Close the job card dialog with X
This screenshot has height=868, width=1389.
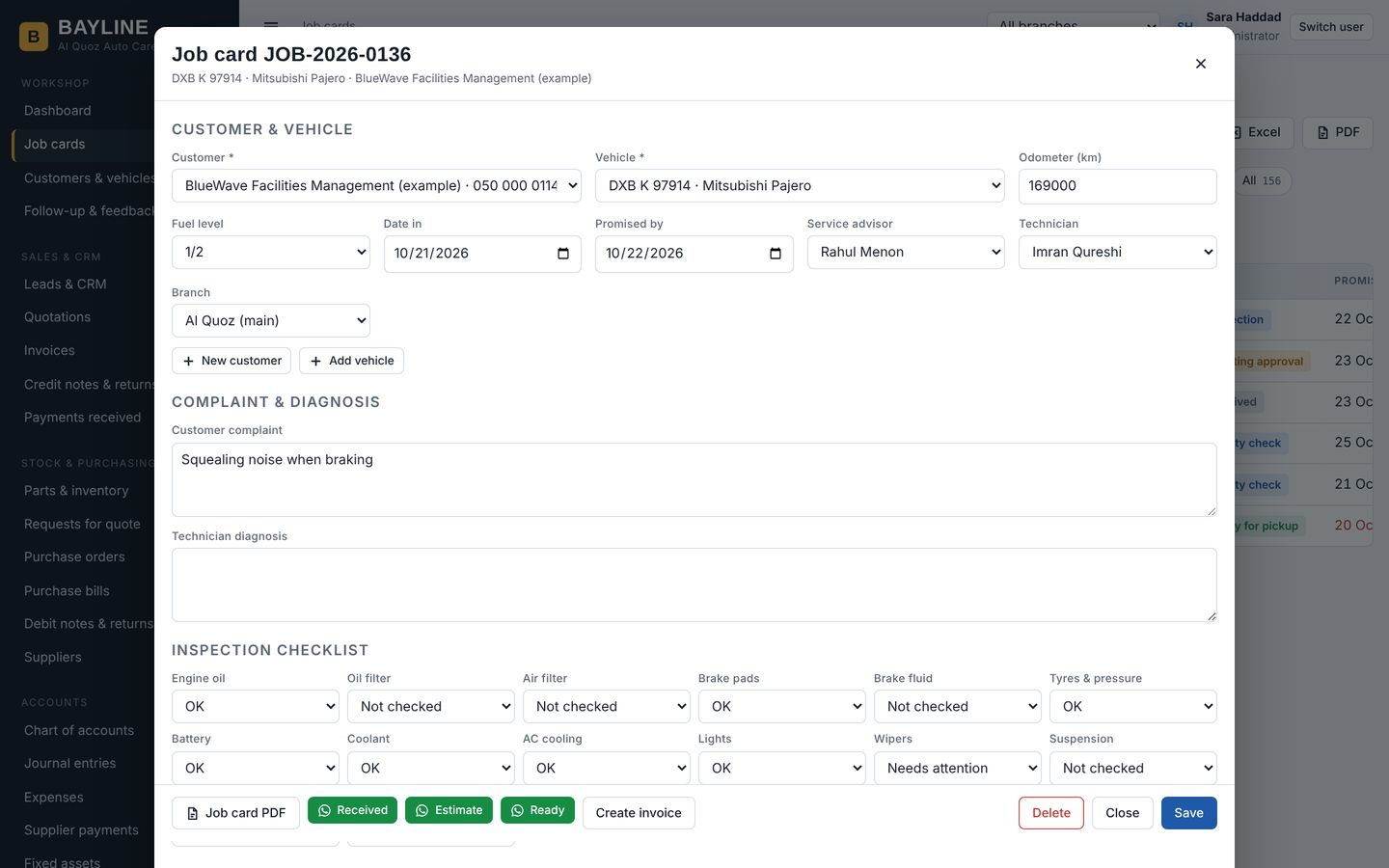pyautogui.click(x=1201, y=64)
